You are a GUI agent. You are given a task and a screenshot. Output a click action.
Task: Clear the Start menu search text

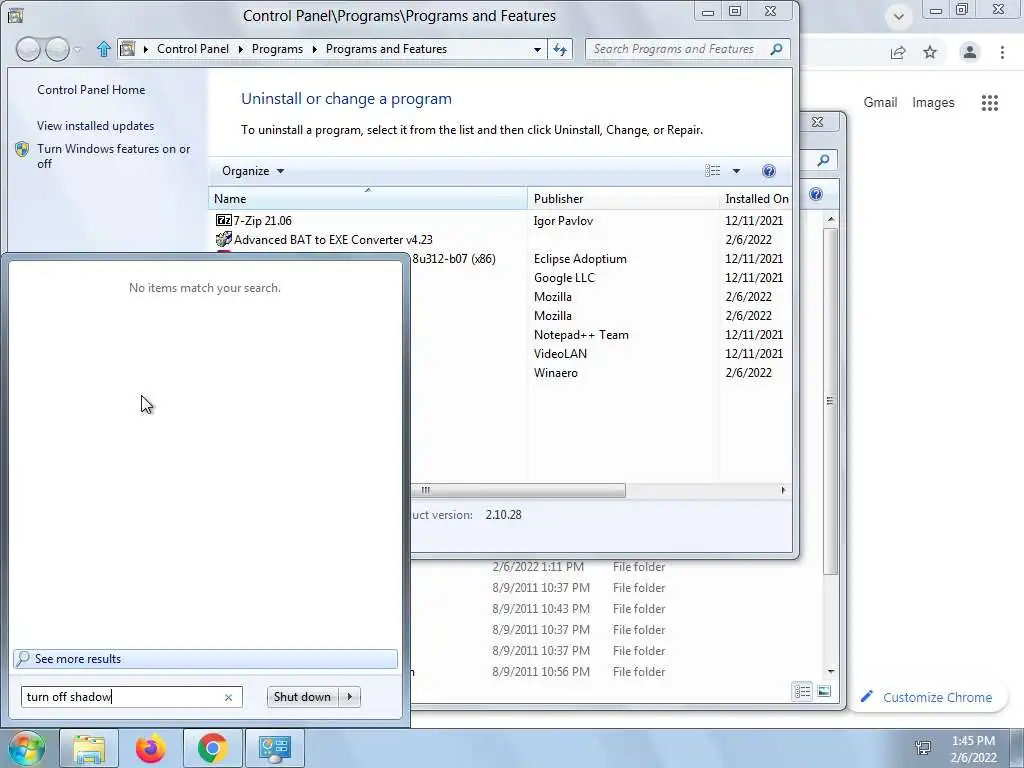(229, 697)
